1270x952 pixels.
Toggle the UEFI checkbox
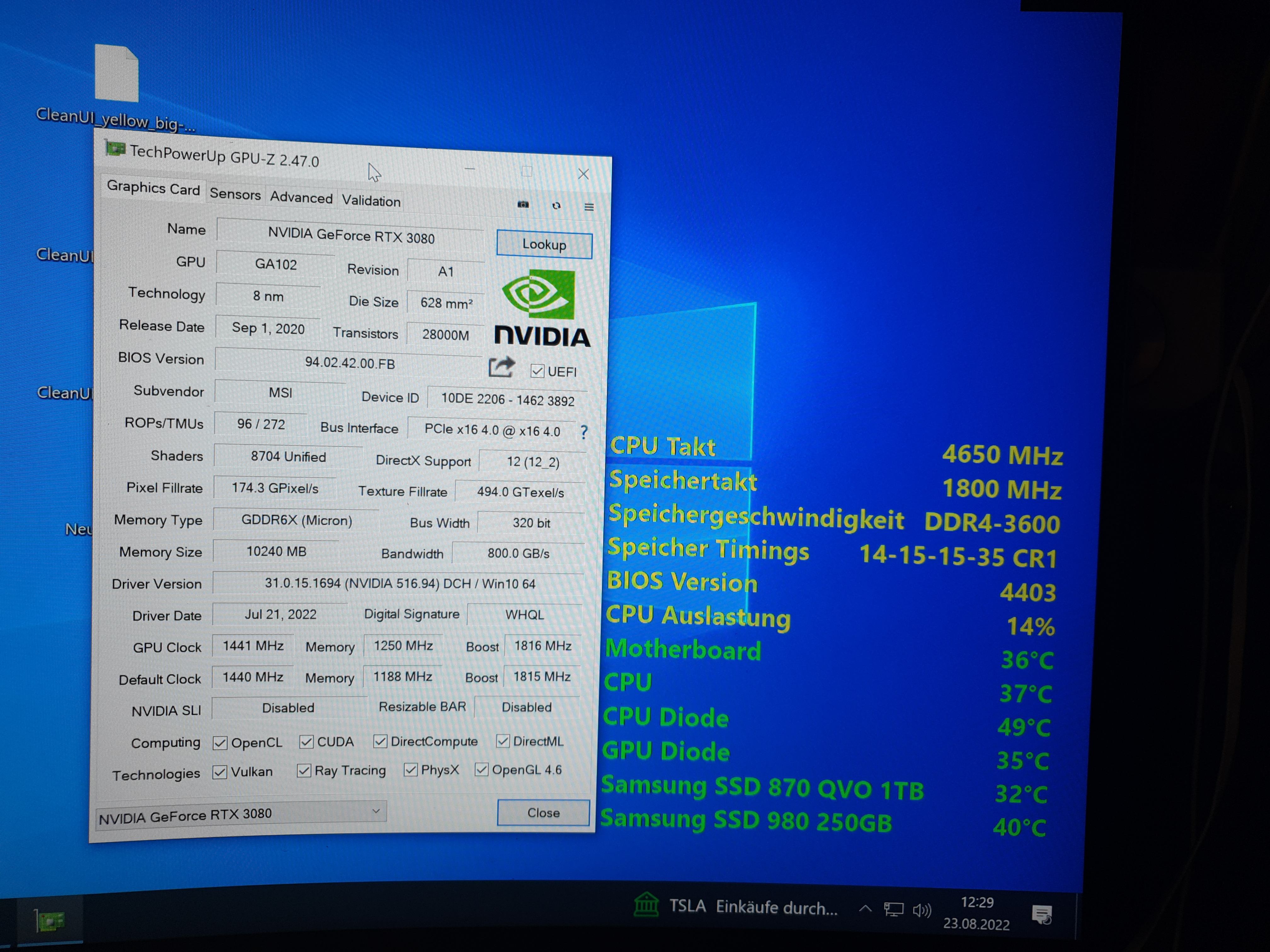click(537, 371)
